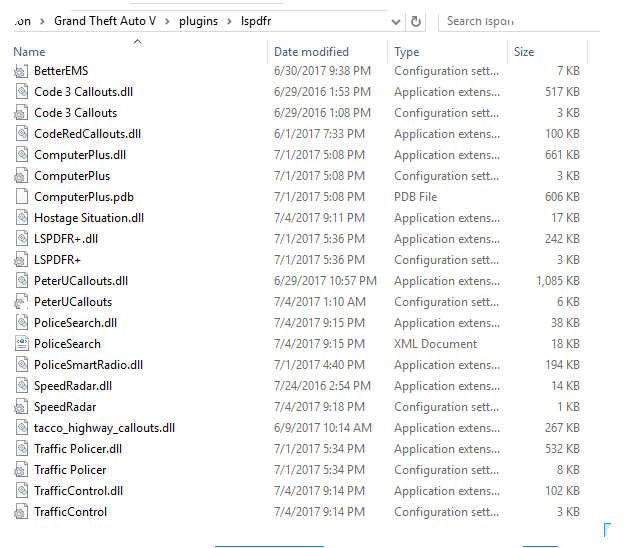
Task: Select the tacco_highway_callouts.dll file name
Action: (x=104, y=428)
